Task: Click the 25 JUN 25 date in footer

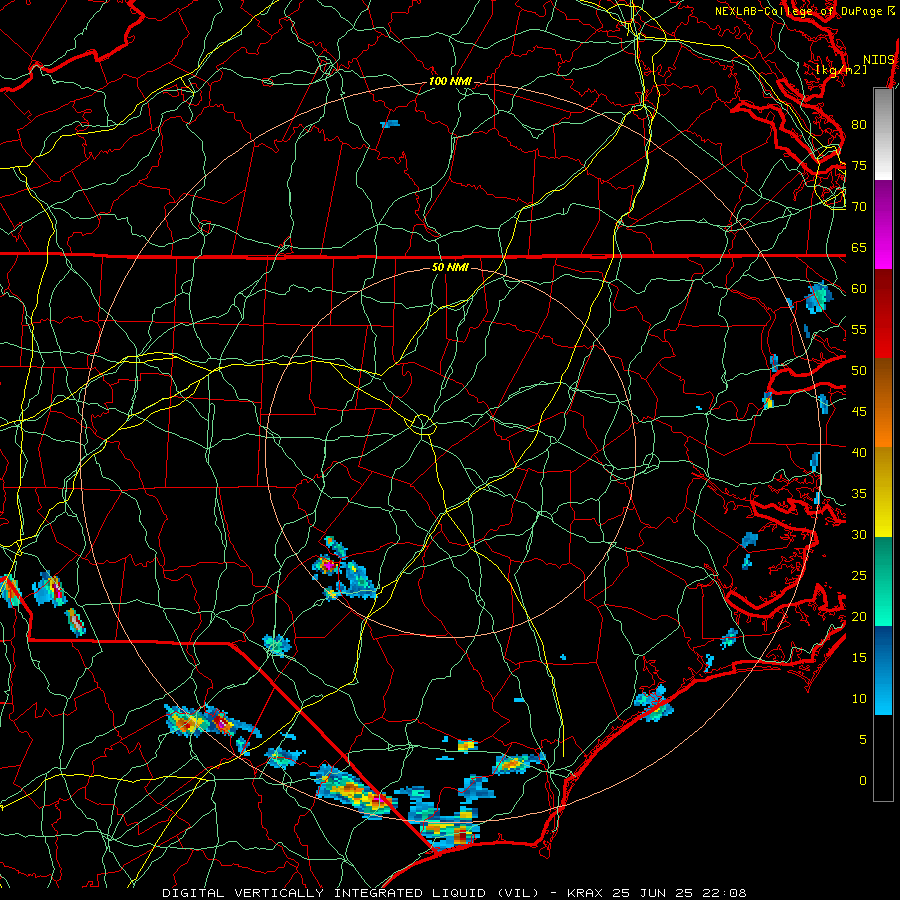Action: click(652, 893)
